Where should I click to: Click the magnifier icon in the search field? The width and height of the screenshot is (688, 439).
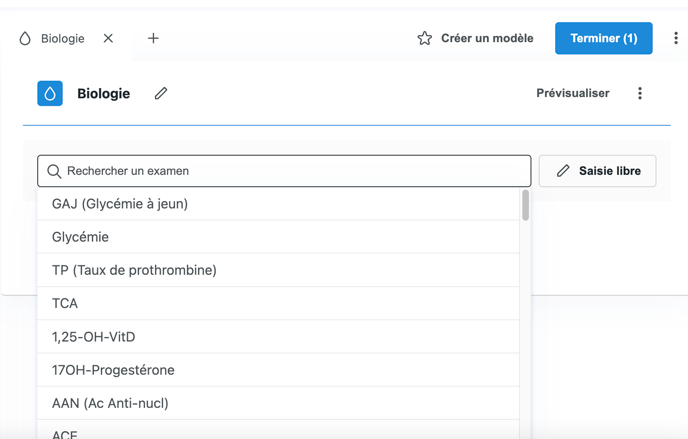[x=54, y=171]
